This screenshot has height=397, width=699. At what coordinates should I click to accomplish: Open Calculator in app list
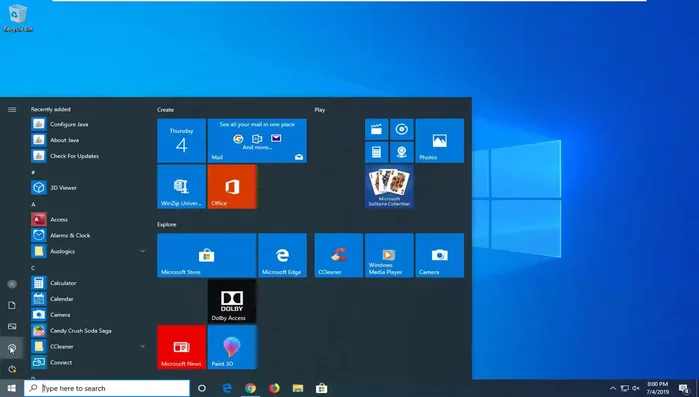click(x=88, y=283)
